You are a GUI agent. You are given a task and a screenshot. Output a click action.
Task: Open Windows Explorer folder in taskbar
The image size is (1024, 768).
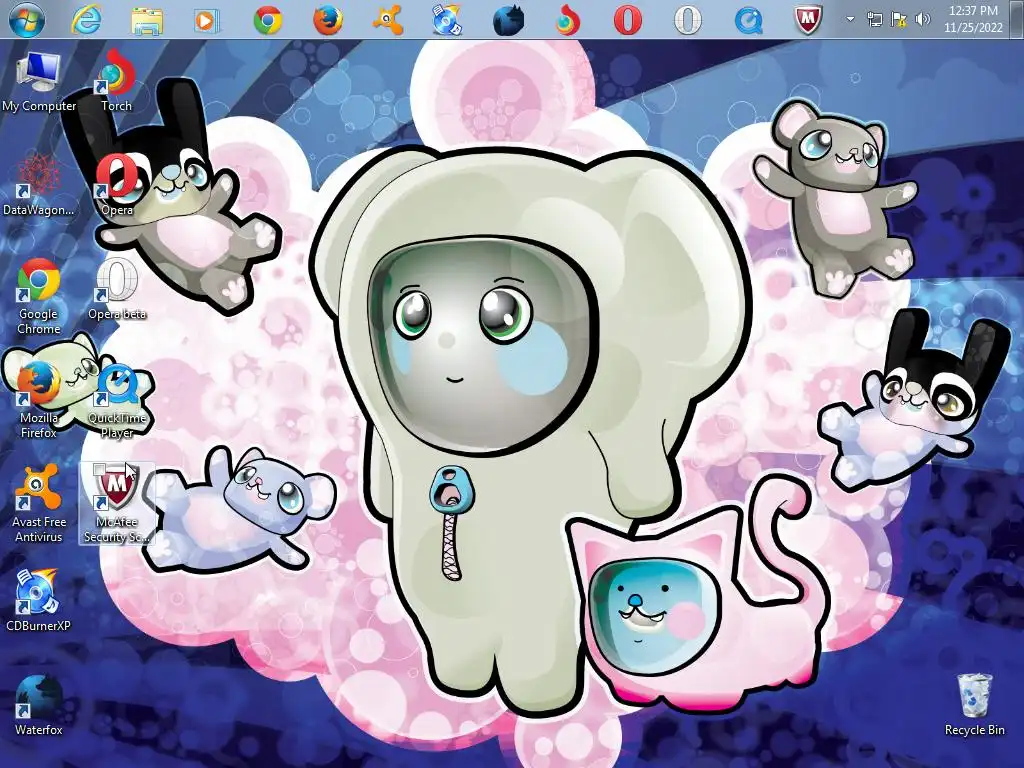147,20
